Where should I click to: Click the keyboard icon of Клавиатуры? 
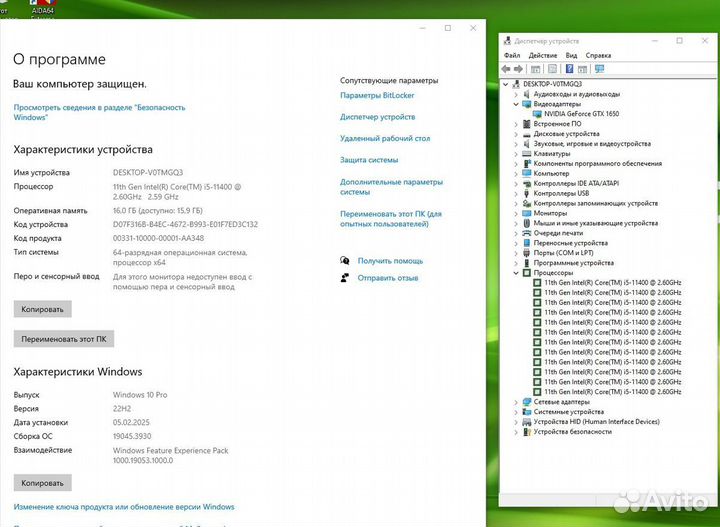click(x=527, y=154)
